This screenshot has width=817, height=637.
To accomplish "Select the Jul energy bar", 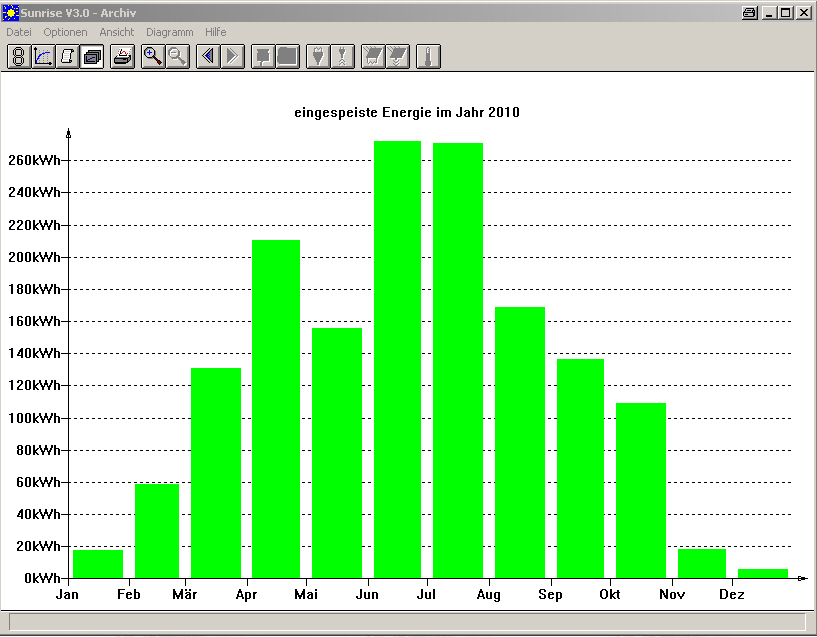I will click(457, 360).
